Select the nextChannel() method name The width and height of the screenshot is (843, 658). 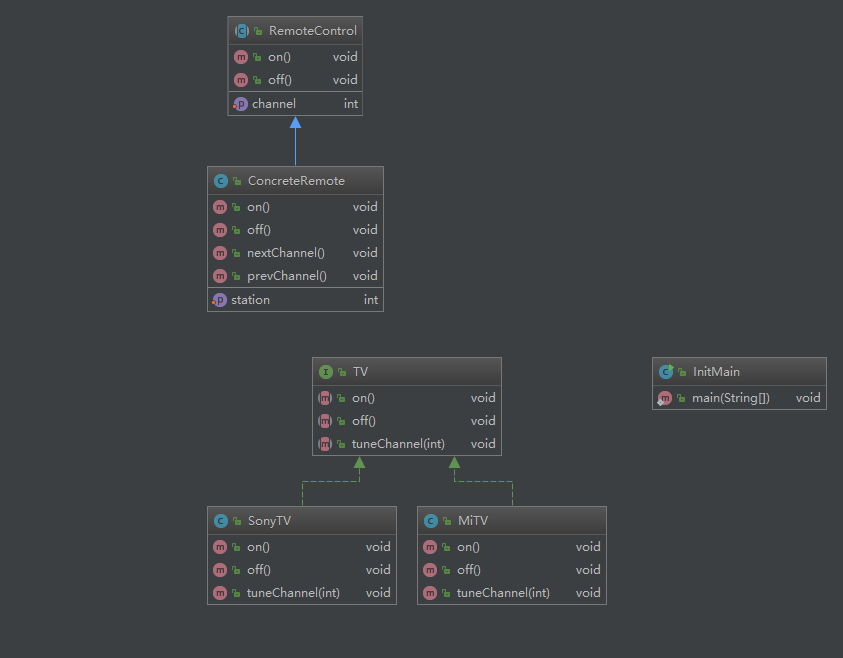pos(285,253)
